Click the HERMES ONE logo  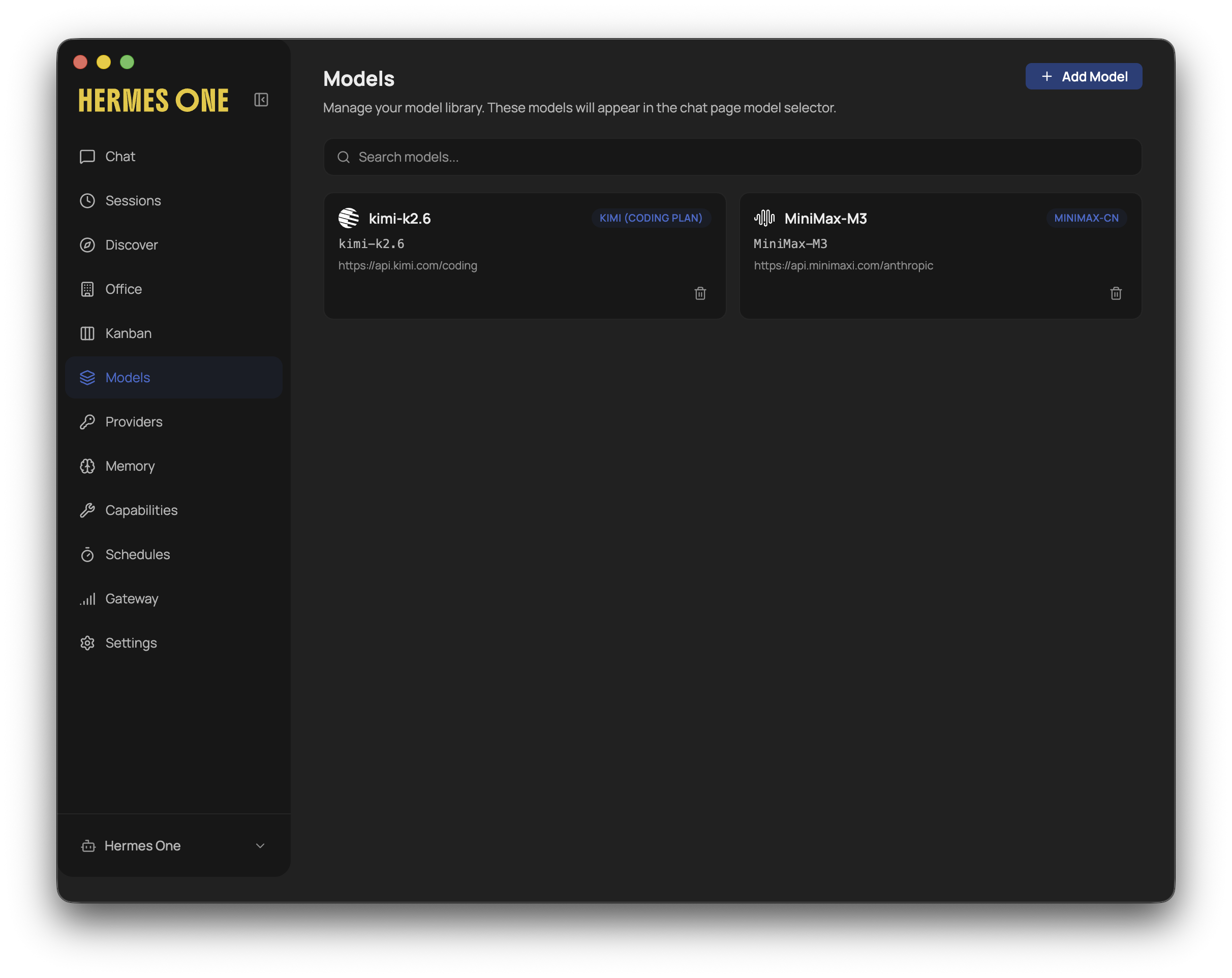[x=153, y=101]
